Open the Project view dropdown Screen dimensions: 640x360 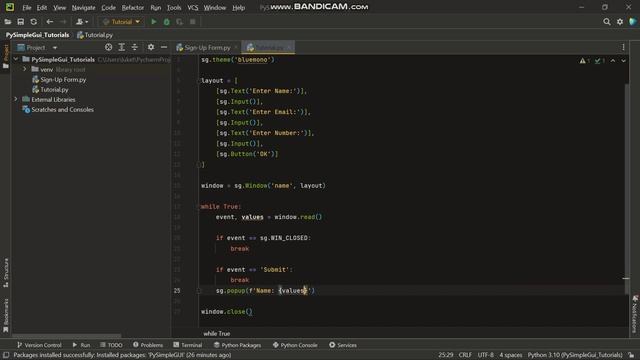click(x=38, y=48)
